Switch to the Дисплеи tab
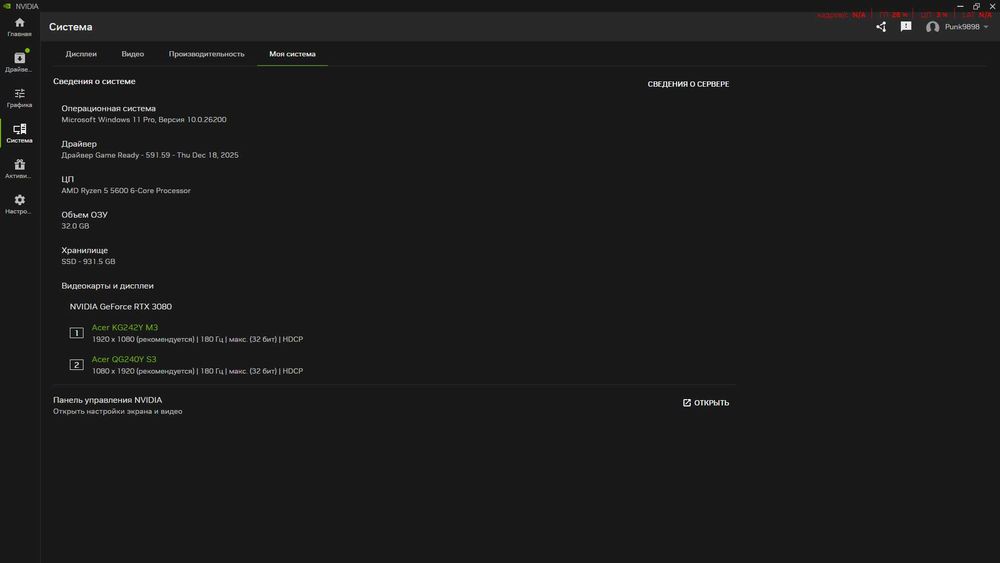 click(81, 54)
